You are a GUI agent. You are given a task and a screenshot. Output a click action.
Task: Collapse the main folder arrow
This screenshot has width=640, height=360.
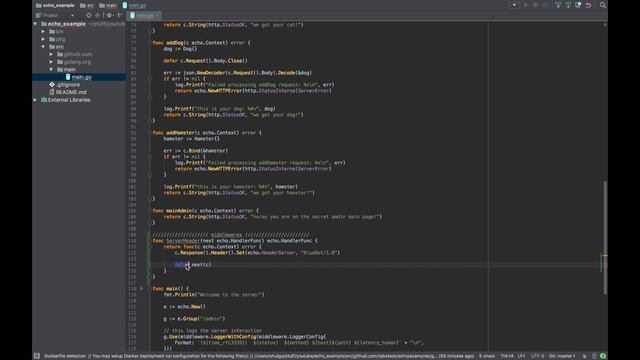point(51,70)
